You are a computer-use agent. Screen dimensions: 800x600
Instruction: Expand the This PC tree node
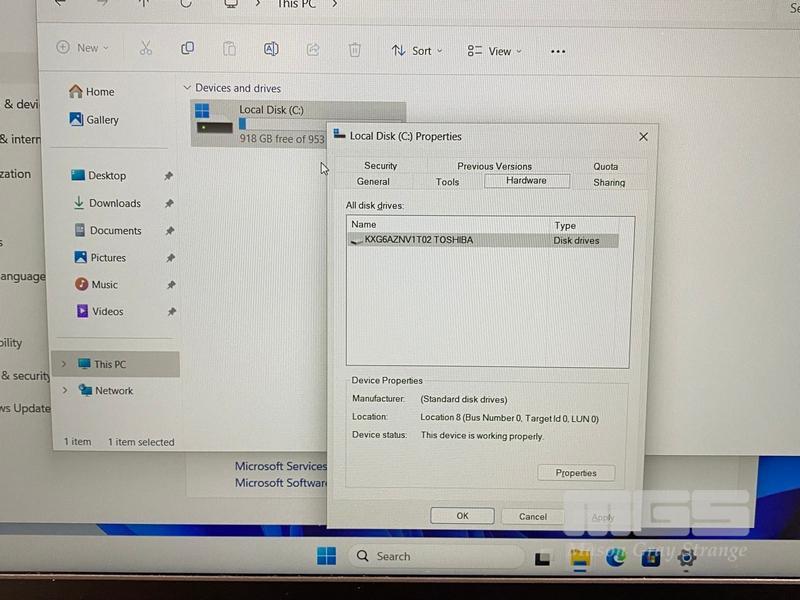tap(64, 364)
